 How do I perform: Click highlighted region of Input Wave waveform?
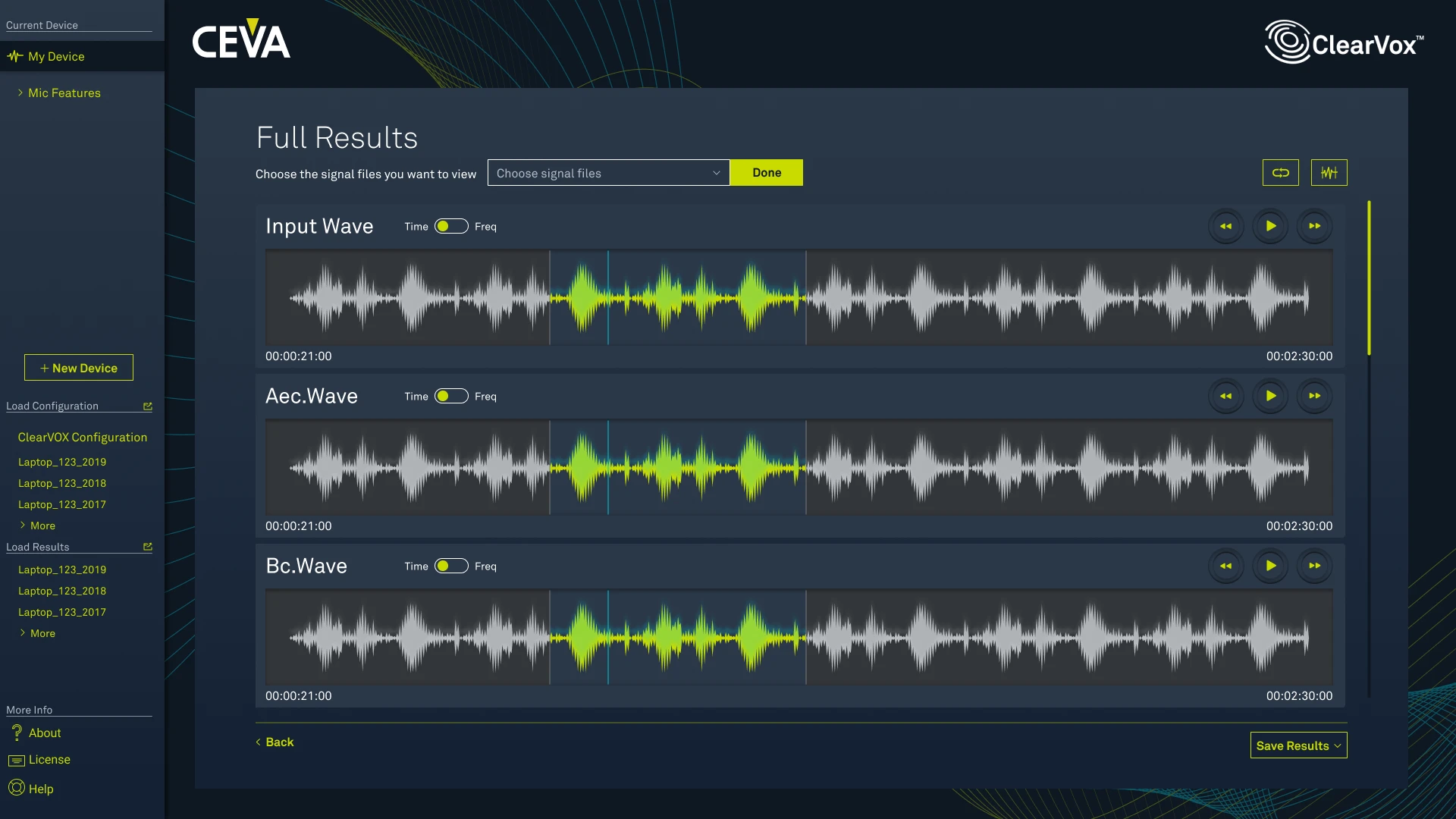[677, 297]
